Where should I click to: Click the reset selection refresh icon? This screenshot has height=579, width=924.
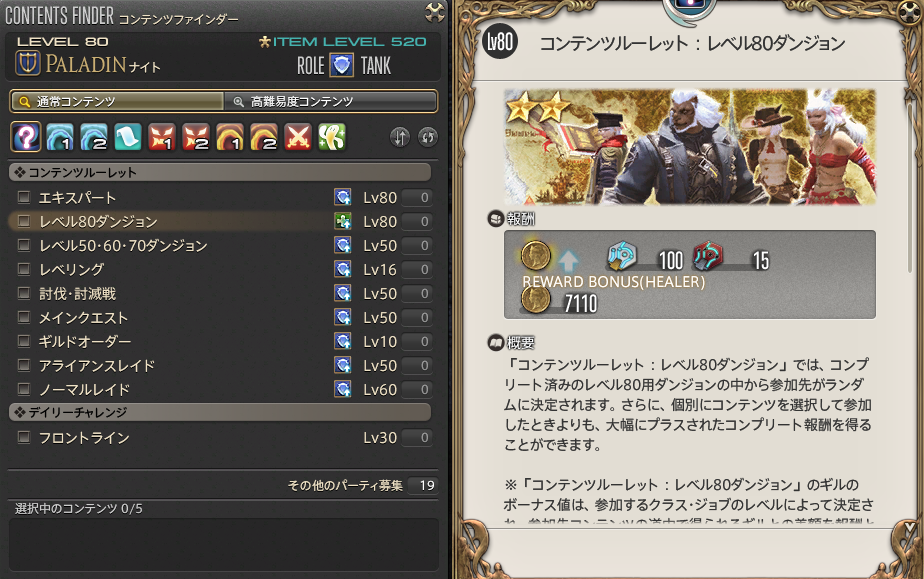coord(428,137)
